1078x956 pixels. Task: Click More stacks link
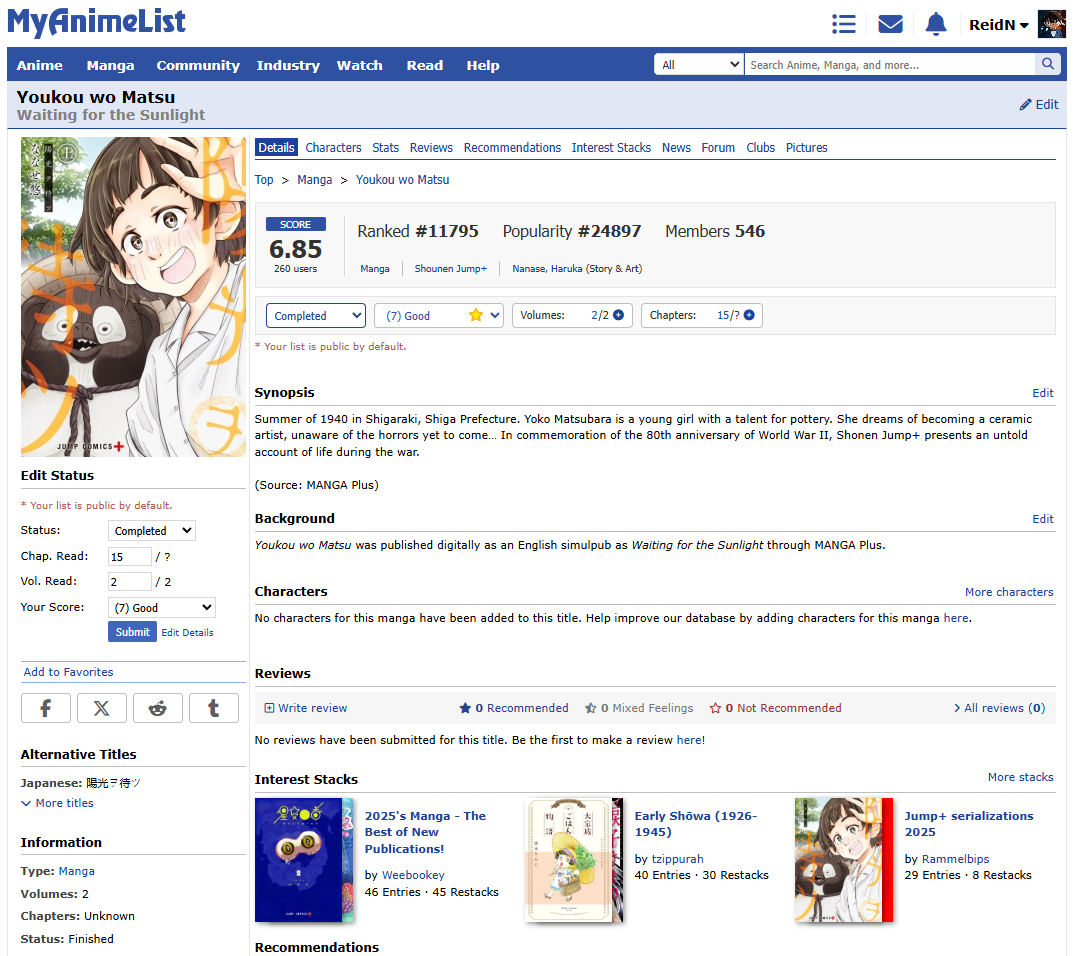click(1020, 777)
